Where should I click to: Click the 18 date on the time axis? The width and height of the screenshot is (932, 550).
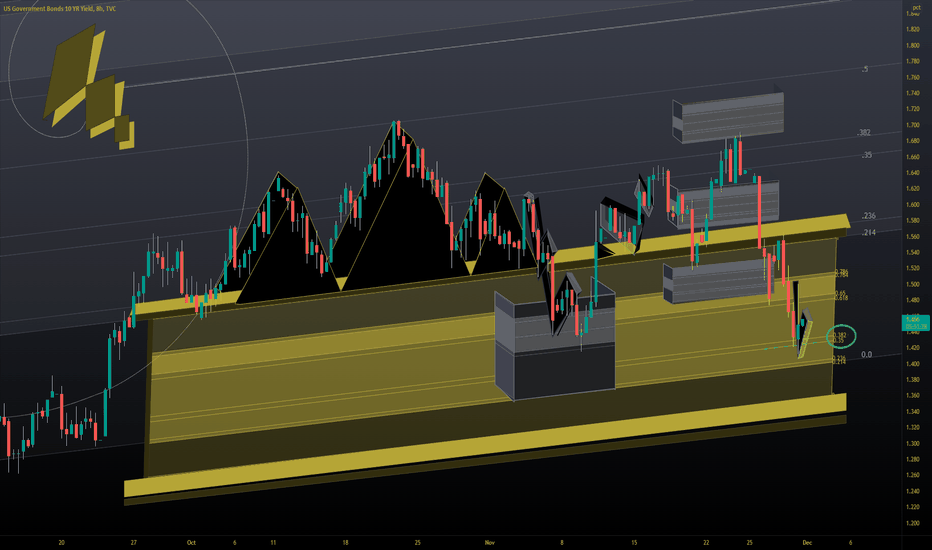coord(345,542)
